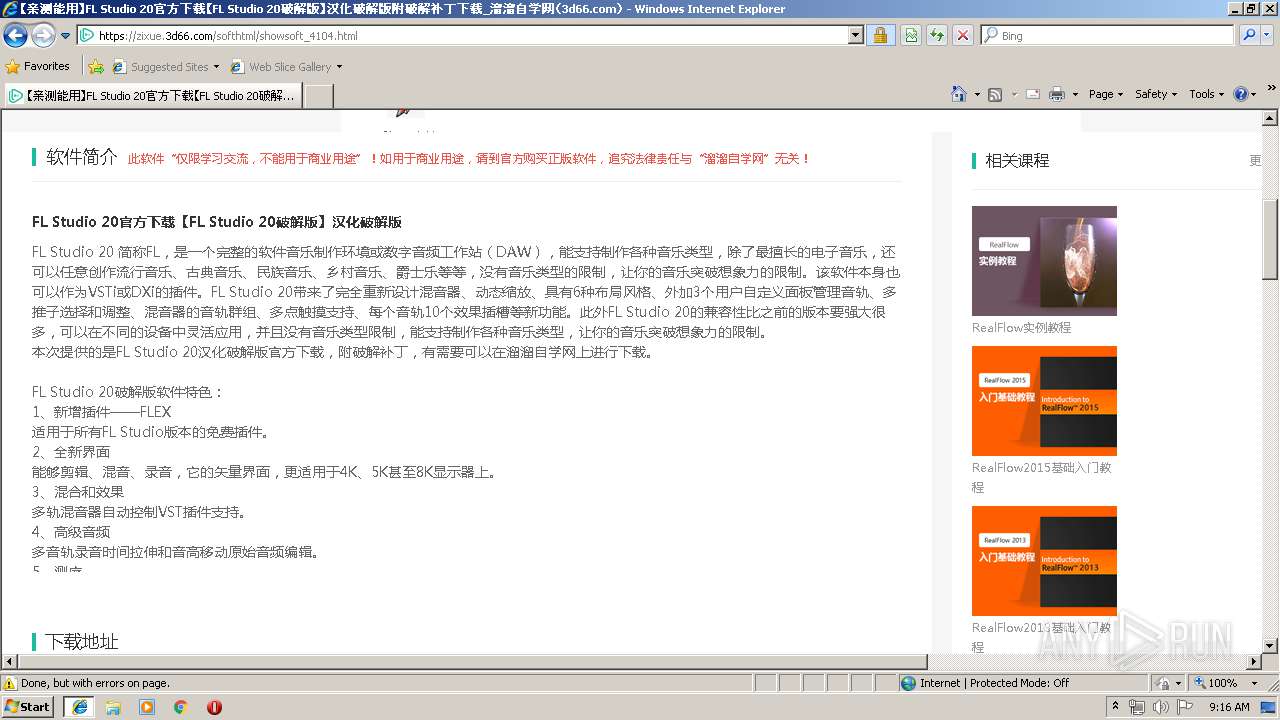Screen dimensions: 1280x720
Task: Expand command bar overflow chevron
Action: (1272, 88)
